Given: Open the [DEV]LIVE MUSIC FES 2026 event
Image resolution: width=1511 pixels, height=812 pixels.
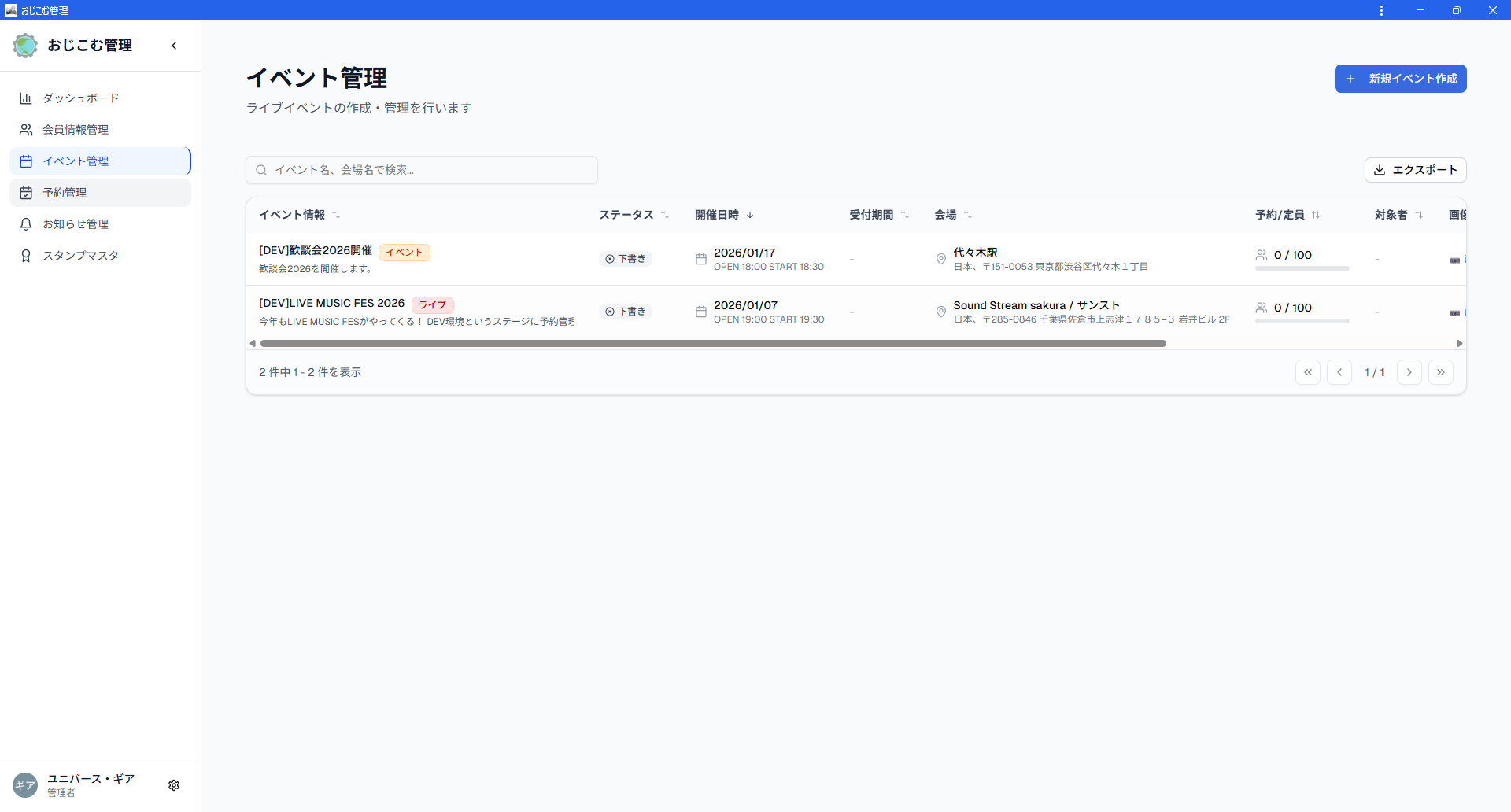Looking at the screenshot, I should point(331,303).
